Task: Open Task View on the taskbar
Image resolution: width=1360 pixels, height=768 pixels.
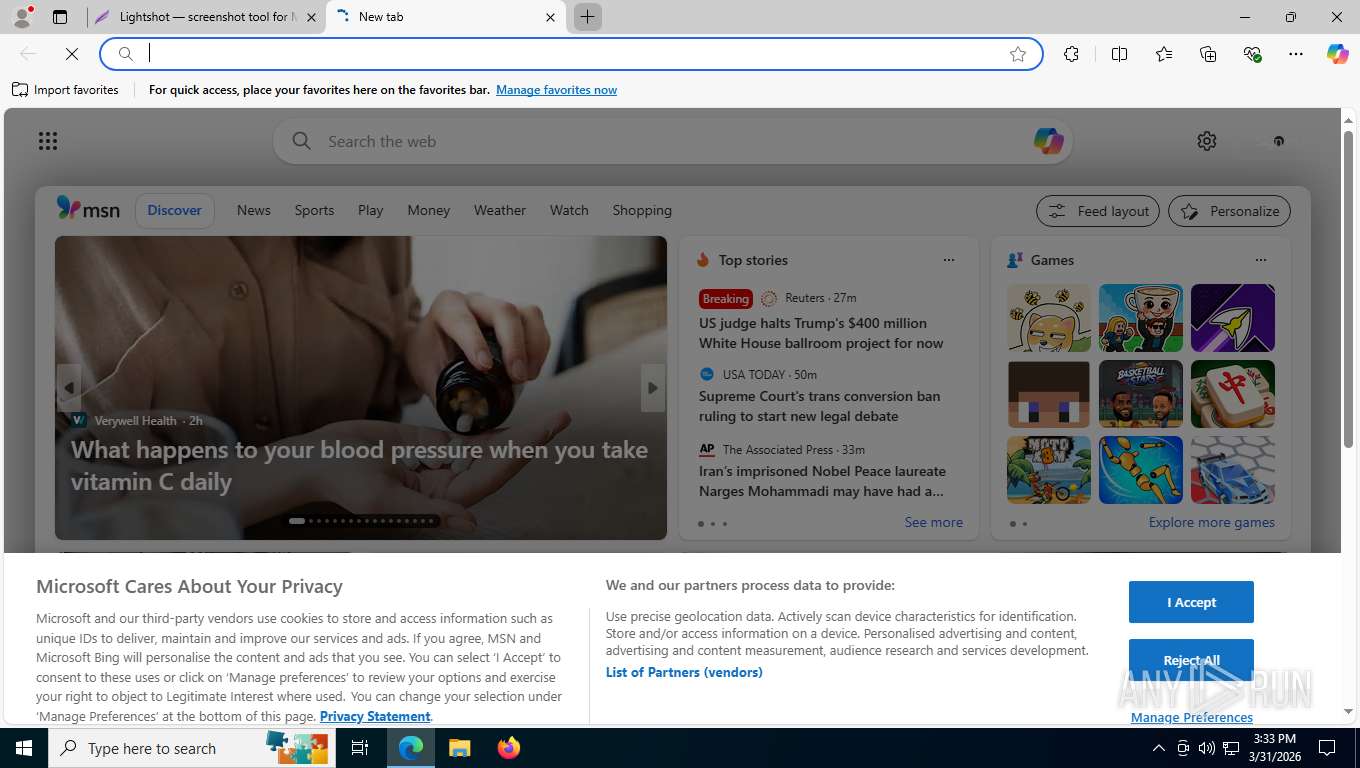Action: coord(360,748)
